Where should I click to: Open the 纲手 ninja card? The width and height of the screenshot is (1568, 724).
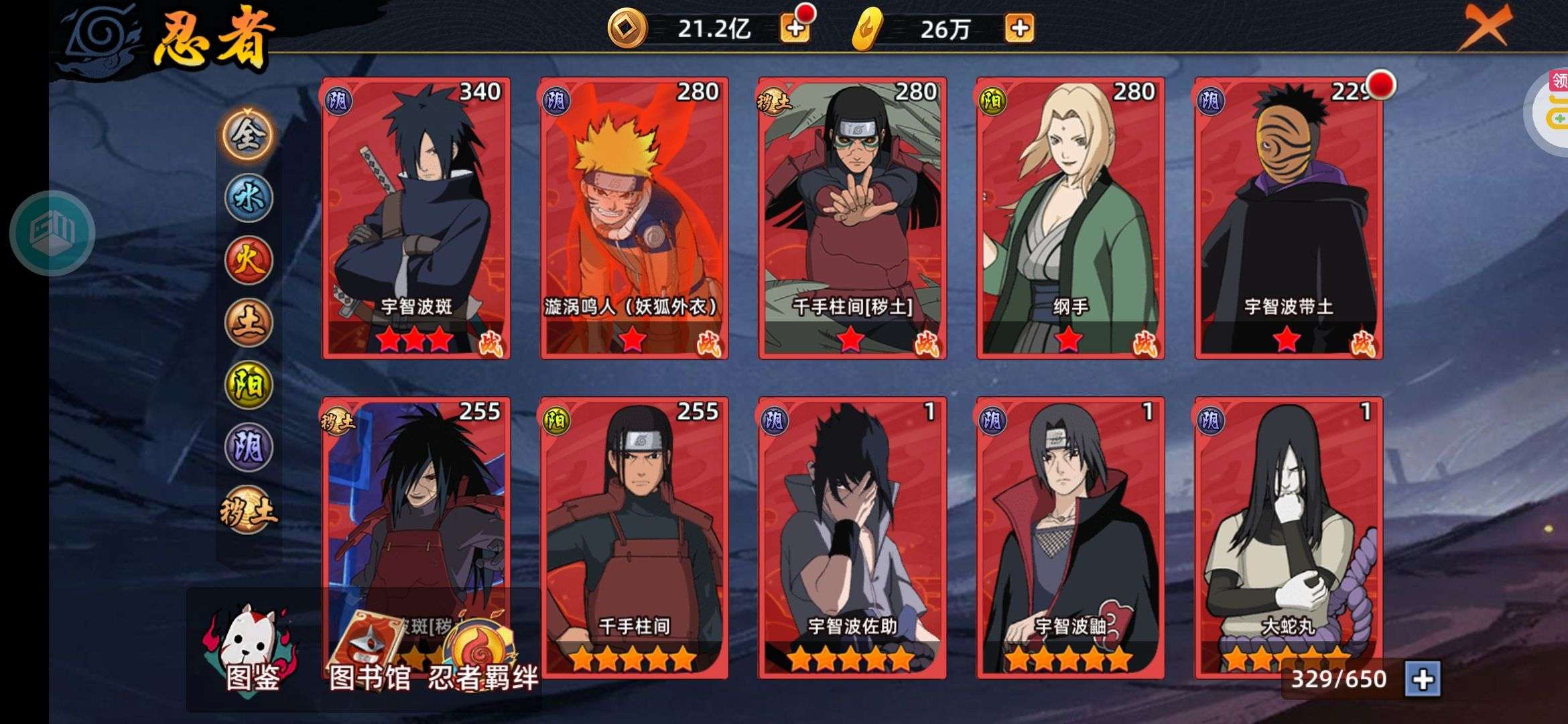coord(1070,219)
